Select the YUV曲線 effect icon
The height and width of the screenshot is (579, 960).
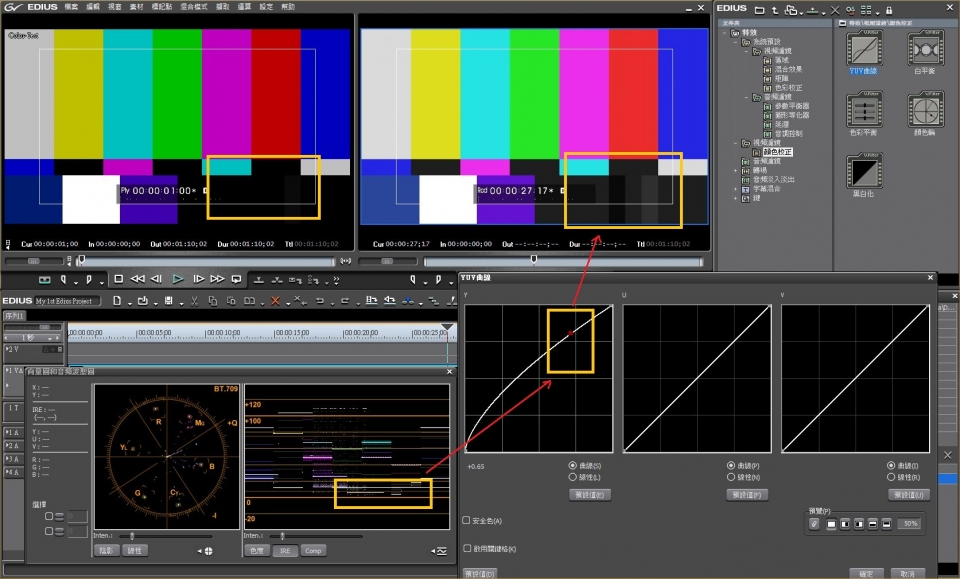pos(863,49)
